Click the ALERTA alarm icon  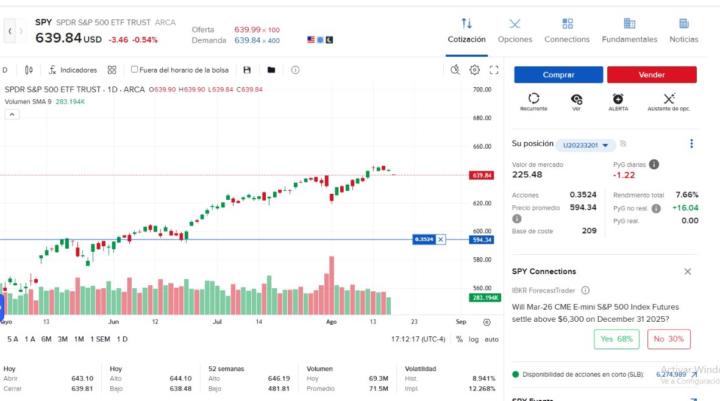coord(618,99)
